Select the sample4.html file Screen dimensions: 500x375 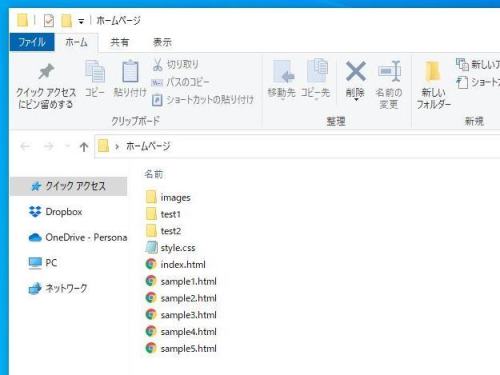pyautogui.click(x=181, y=332)
